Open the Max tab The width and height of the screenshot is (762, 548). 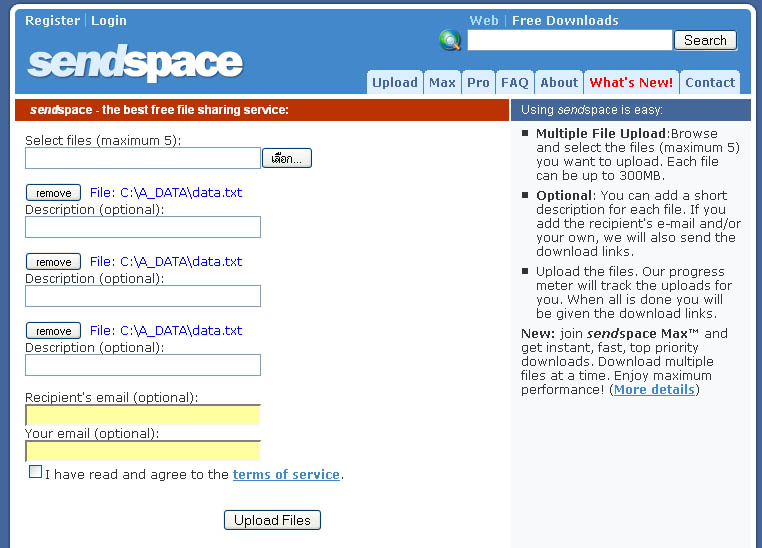pos(442,82)
